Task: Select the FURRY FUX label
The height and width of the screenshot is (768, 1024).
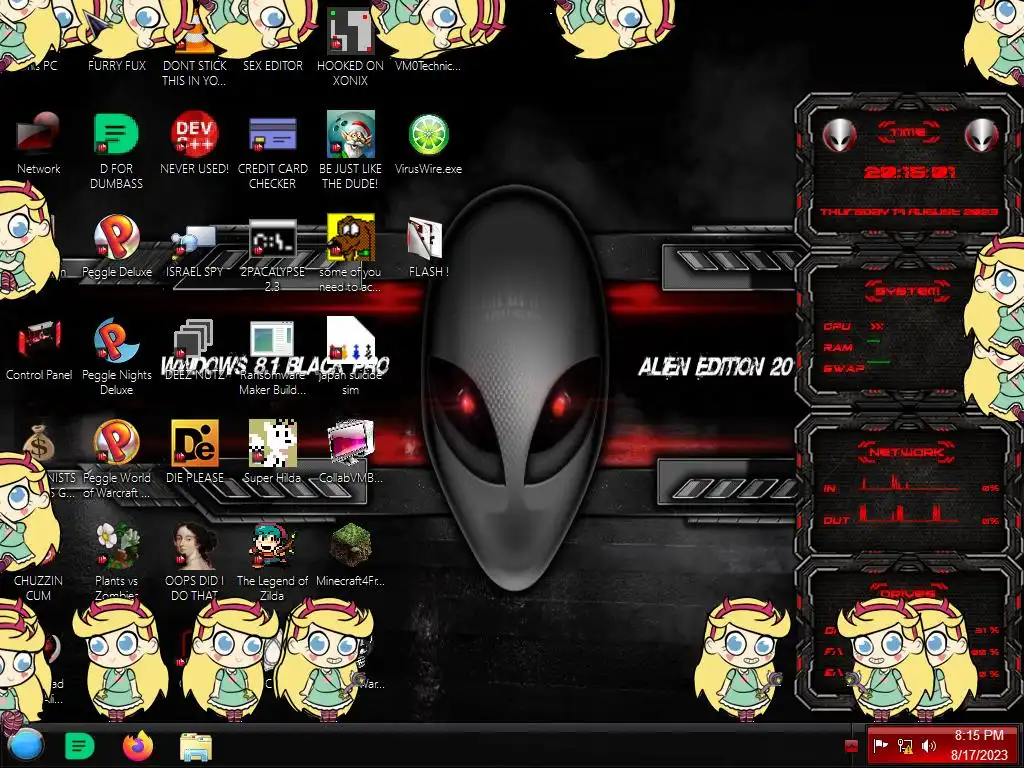Action: coord(116,65)
